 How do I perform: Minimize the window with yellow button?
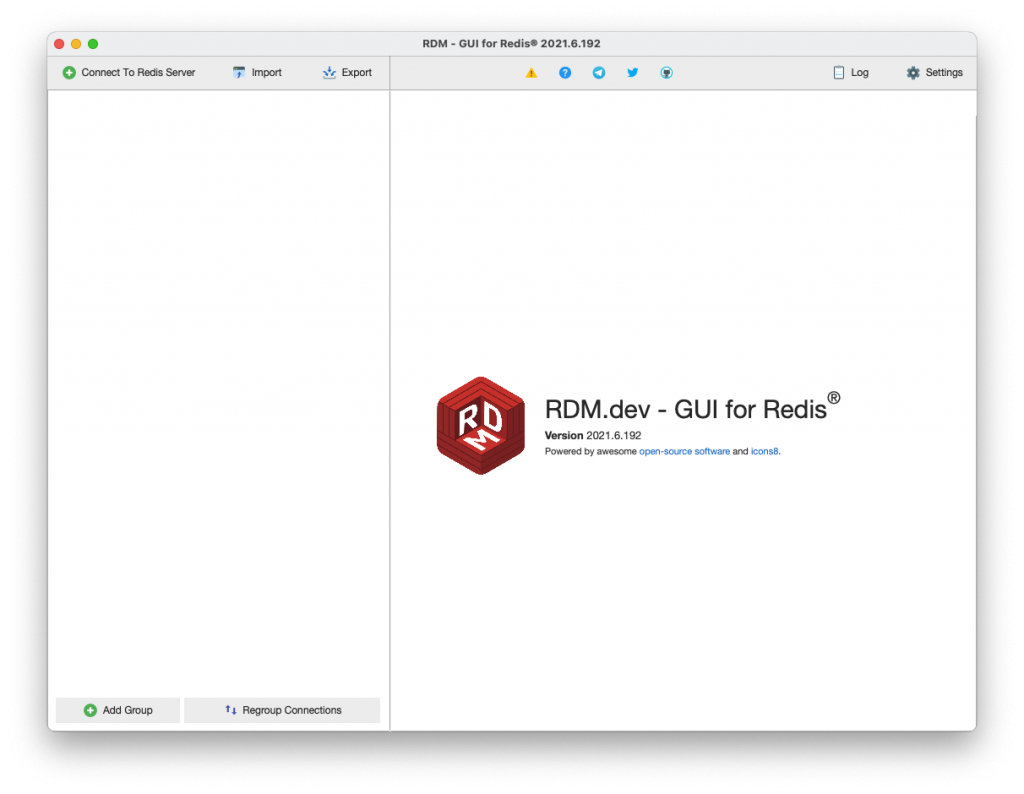coord(76,44)
